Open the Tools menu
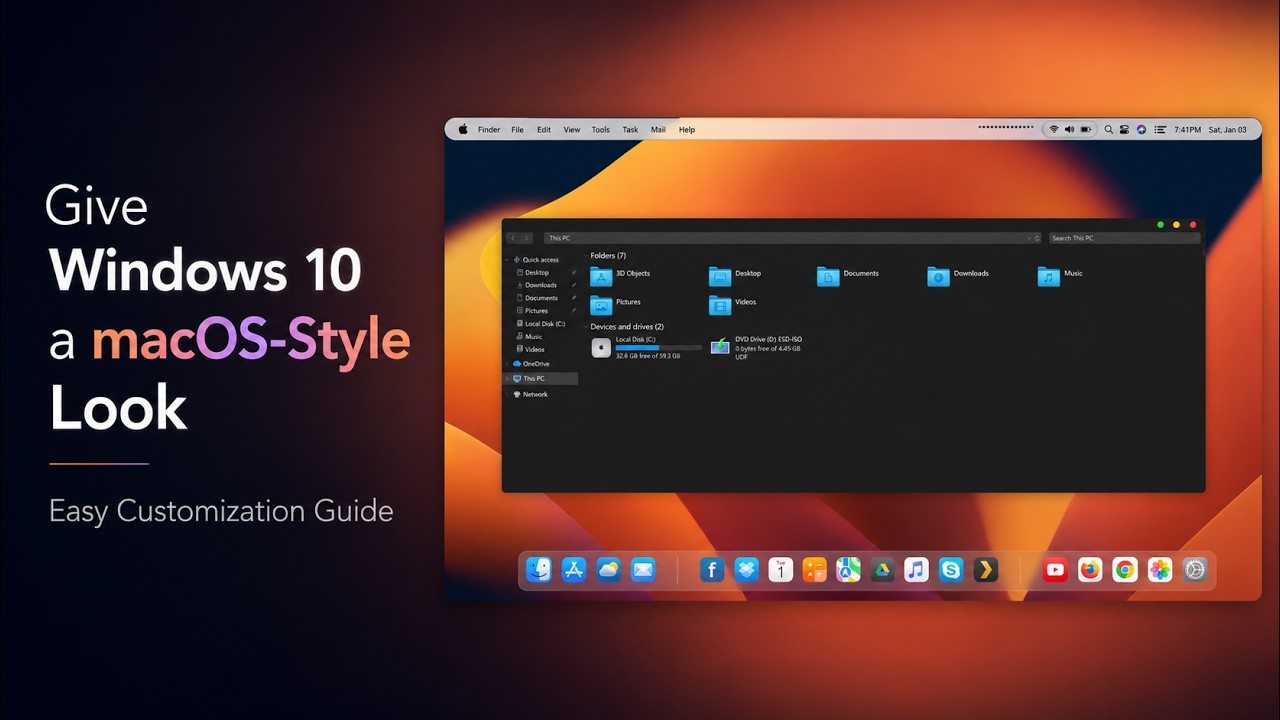 point(601,130)
